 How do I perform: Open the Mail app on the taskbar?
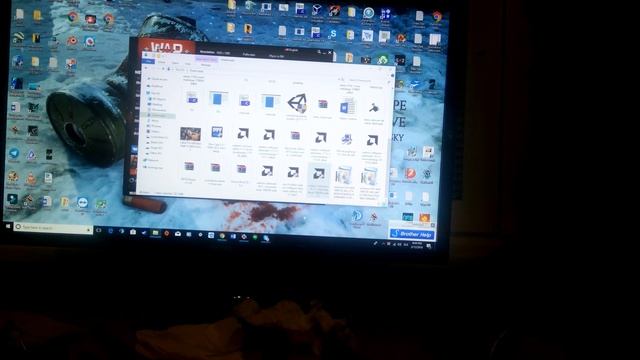pyautogui.click(x=178, y=233)
